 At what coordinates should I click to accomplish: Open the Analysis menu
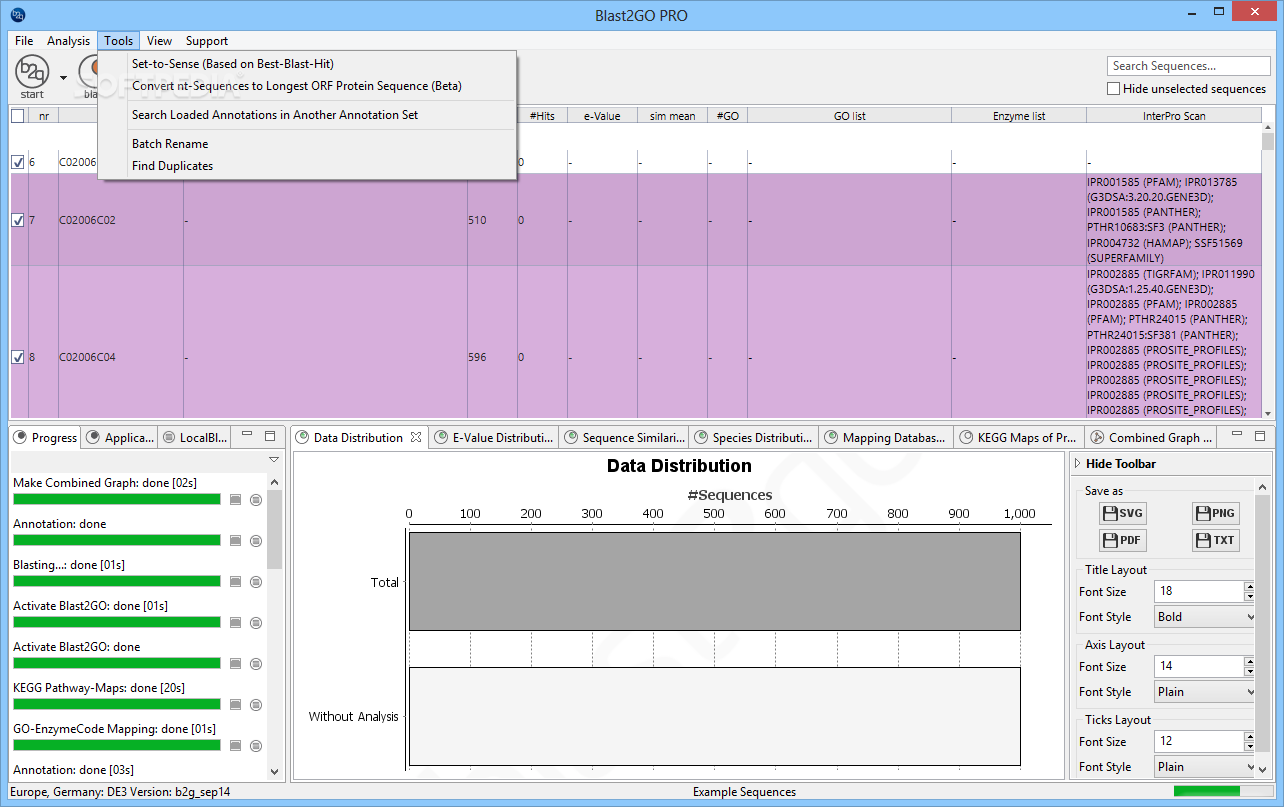point(68,41)
